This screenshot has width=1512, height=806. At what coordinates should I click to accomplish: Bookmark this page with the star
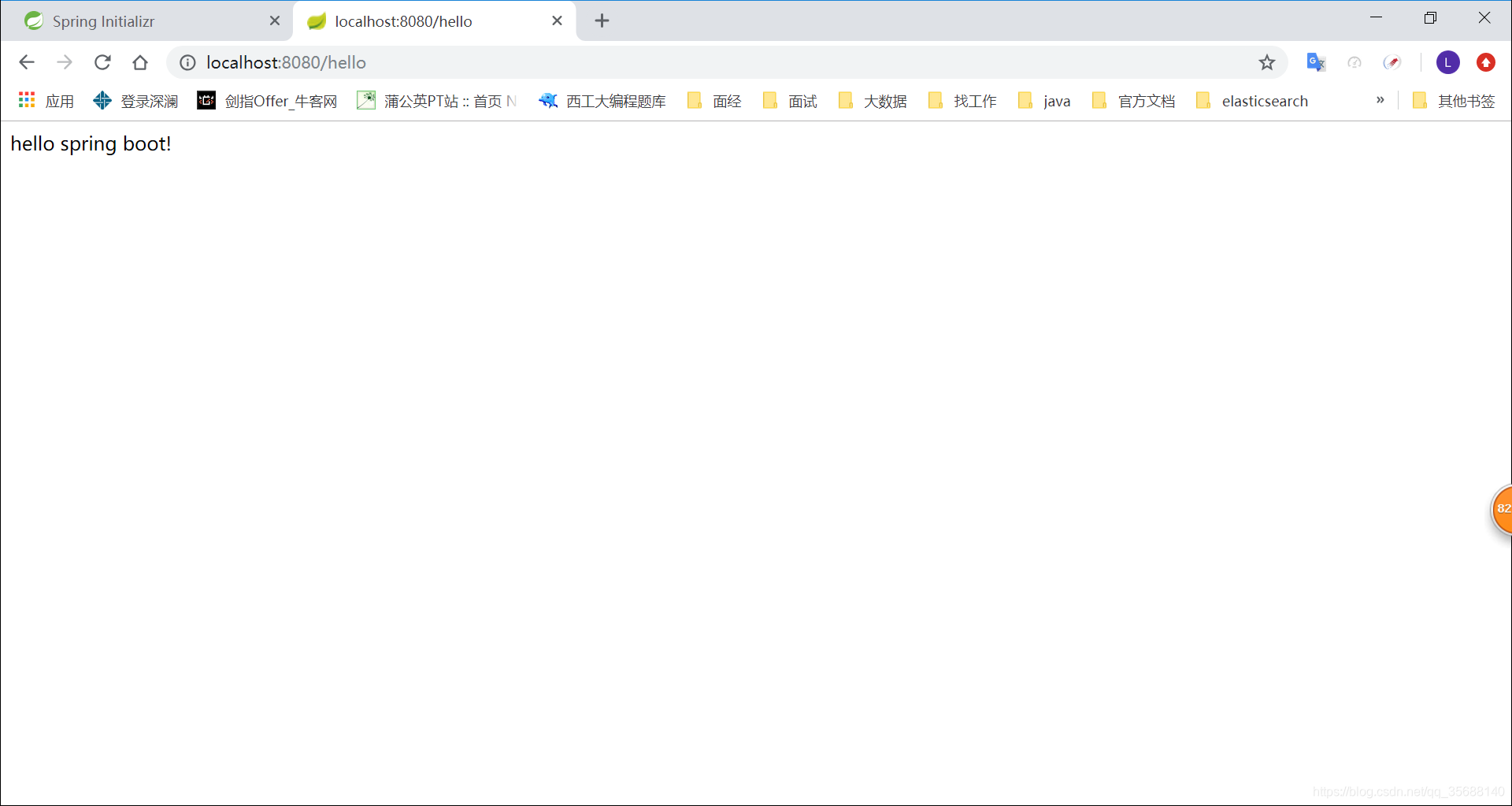[1266, 62]
